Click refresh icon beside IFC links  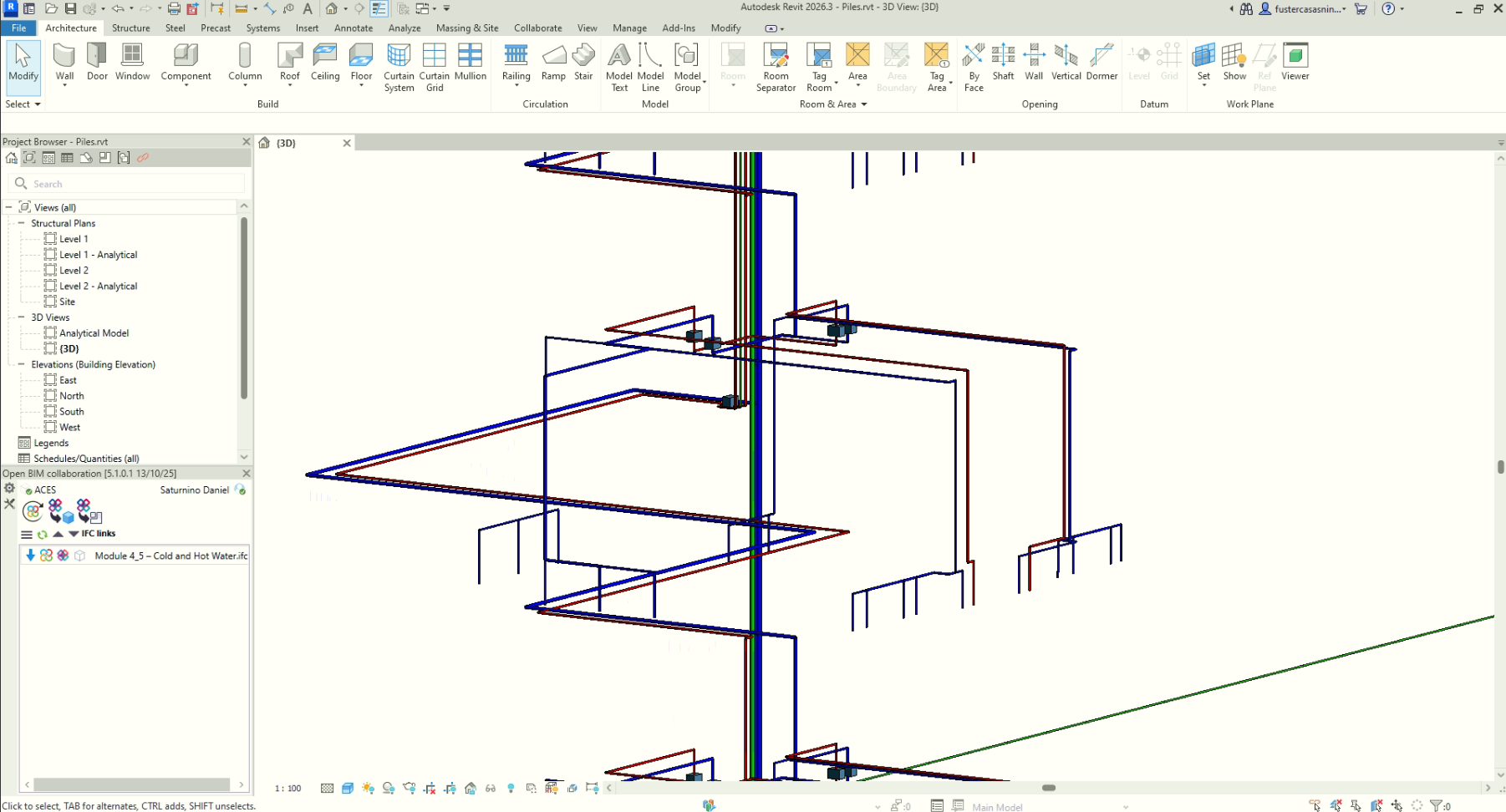[x=43, y=535]
